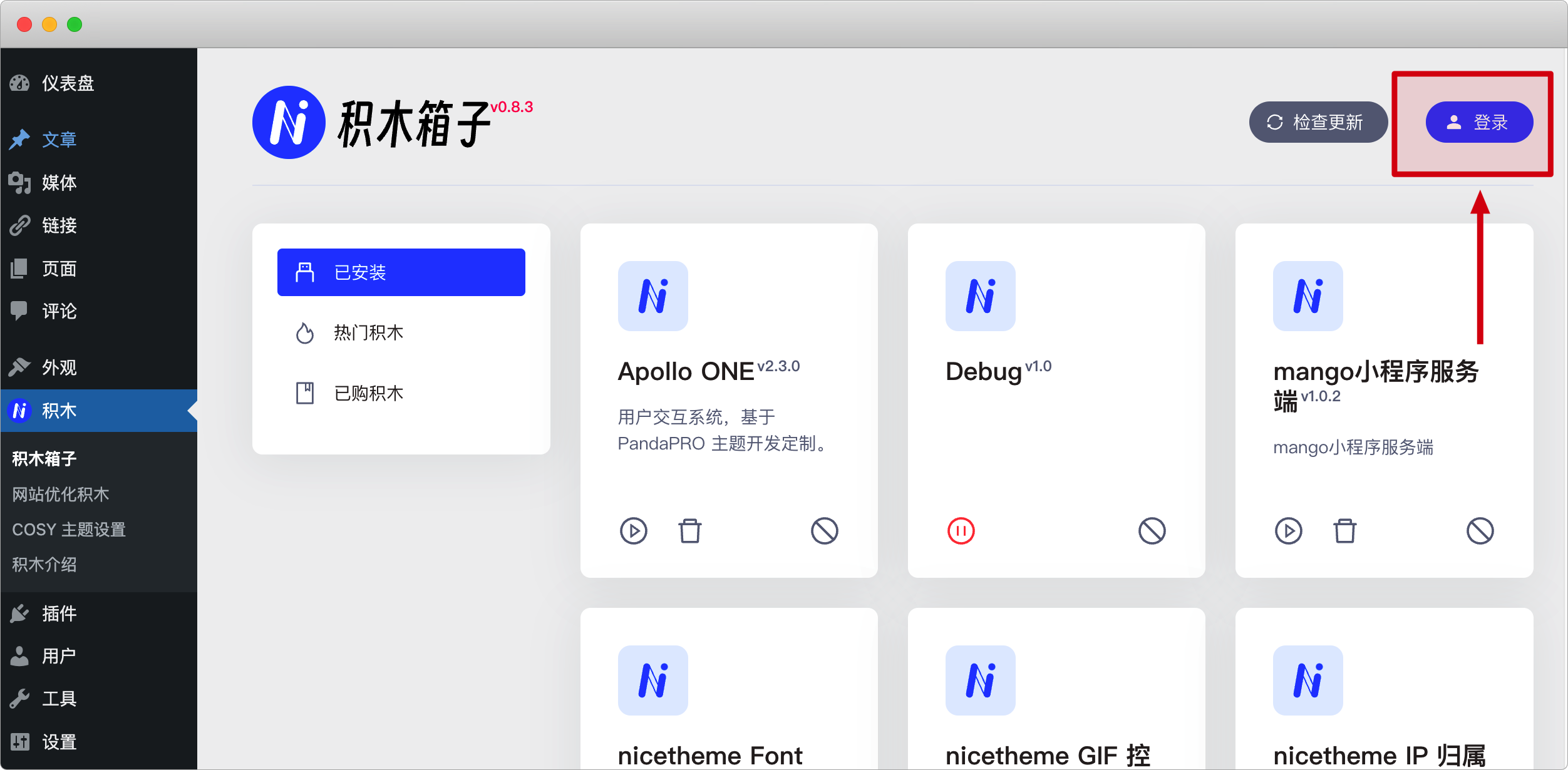Click the Debug title text
This screenshot has height=770, width=1568.
[984, 372]
